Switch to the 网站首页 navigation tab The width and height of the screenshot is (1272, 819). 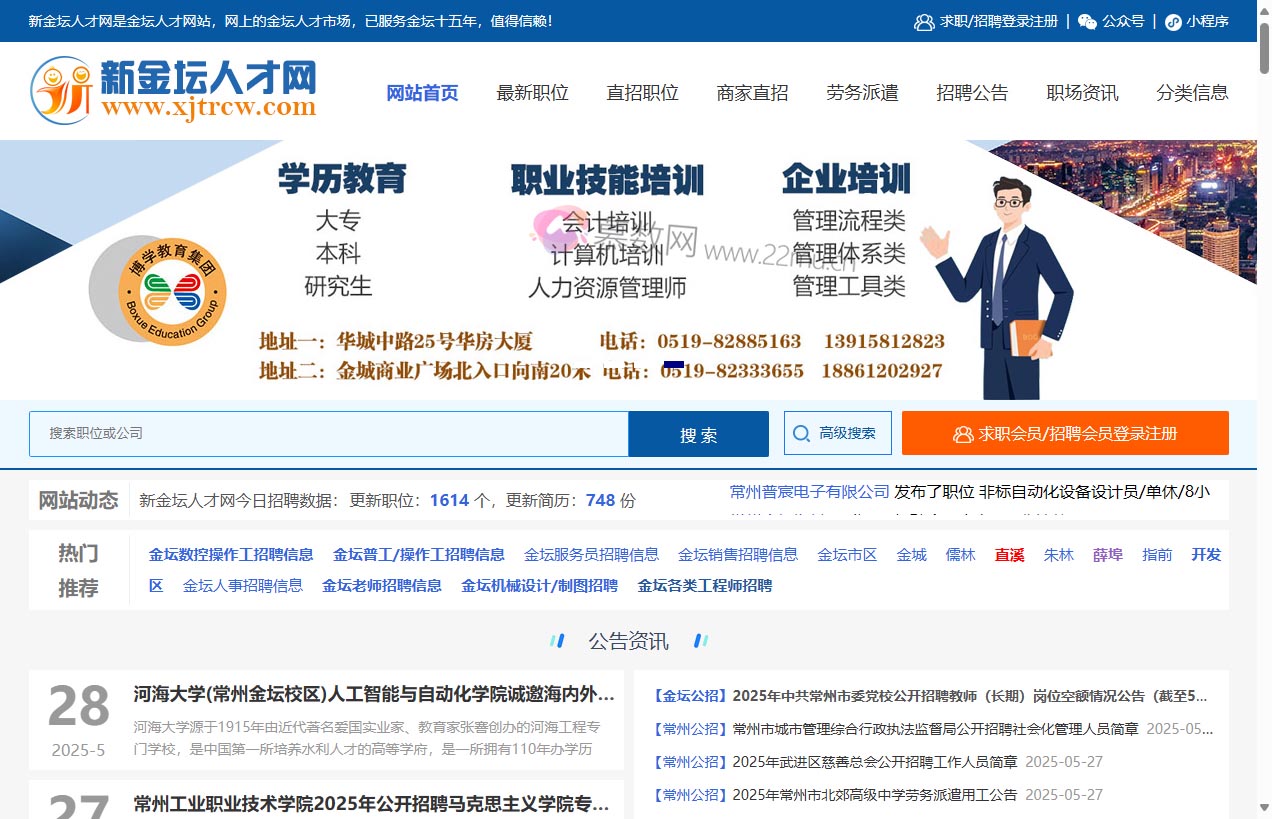[422, 92]
